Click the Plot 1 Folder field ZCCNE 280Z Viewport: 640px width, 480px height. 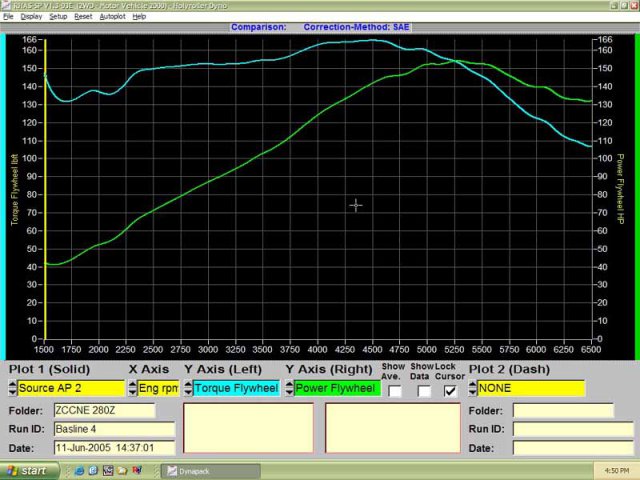pos(104,410)
